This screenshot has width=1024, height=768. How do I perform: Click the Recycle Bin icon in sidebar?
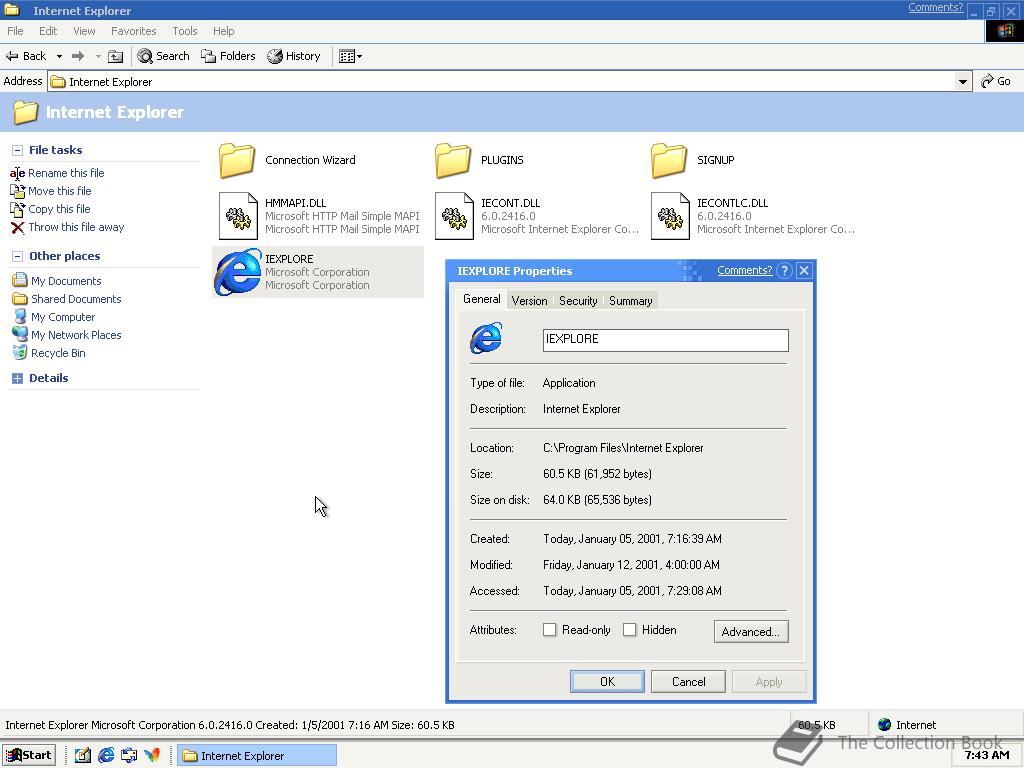(20, 353)
